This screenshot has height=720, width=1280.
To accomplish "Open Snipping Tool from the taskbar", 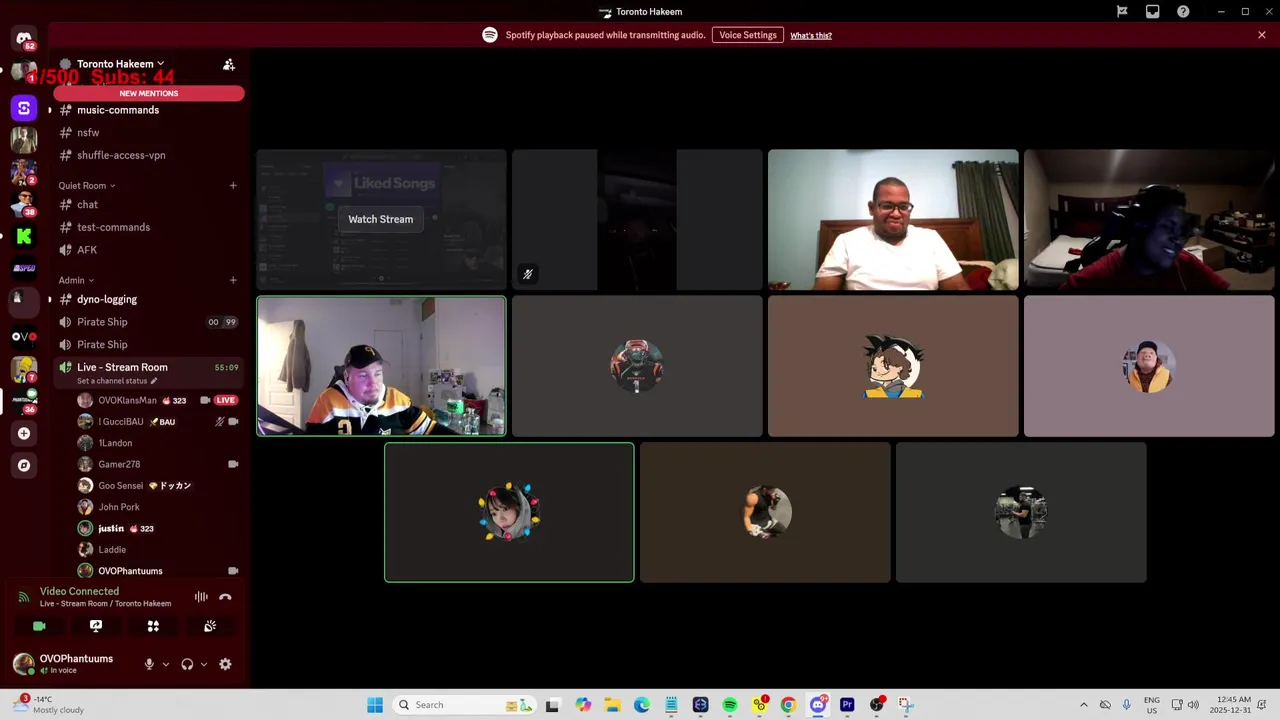I will (905, 705).
